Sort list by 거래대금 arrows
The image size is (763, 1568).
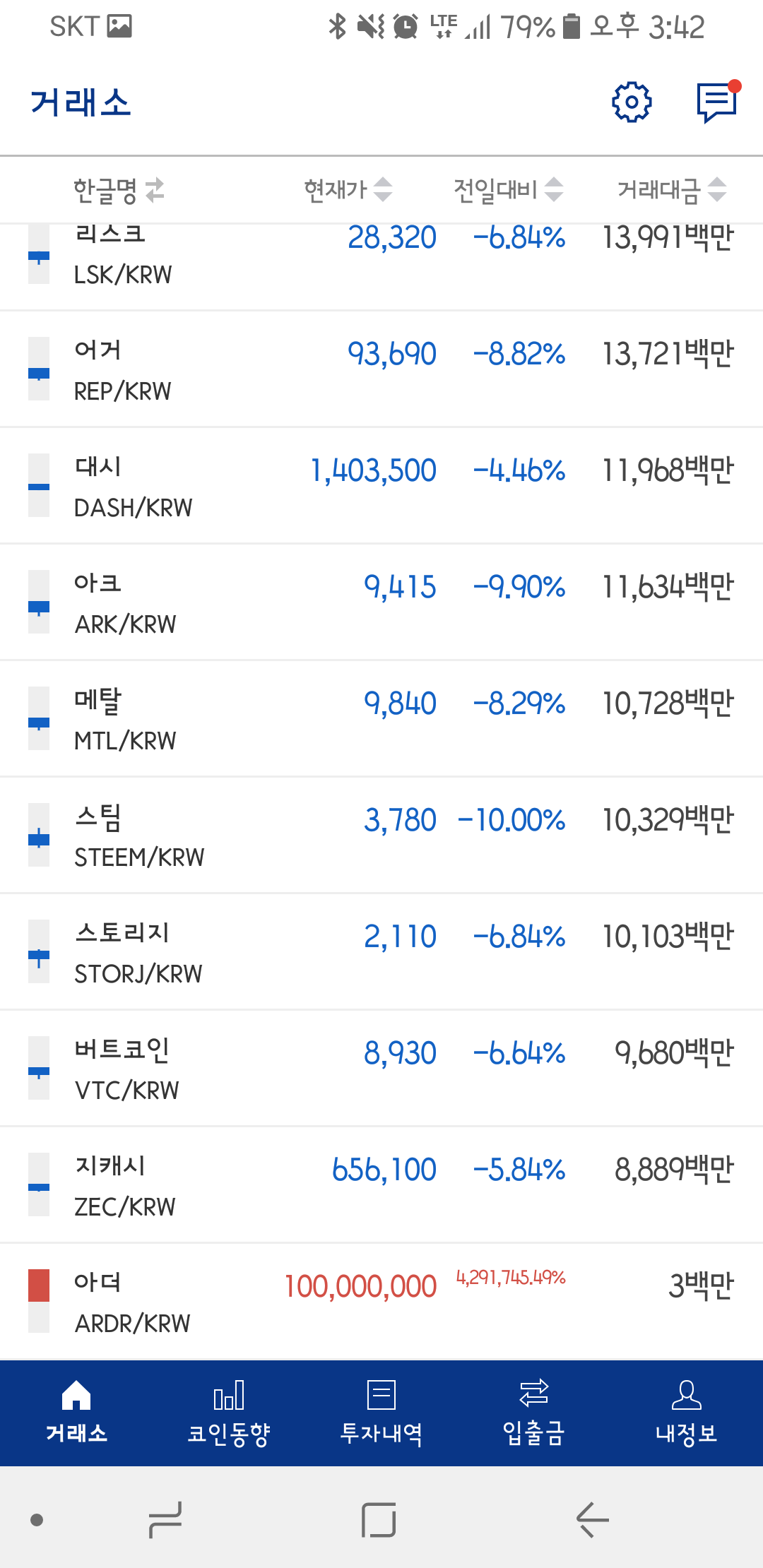717,189
